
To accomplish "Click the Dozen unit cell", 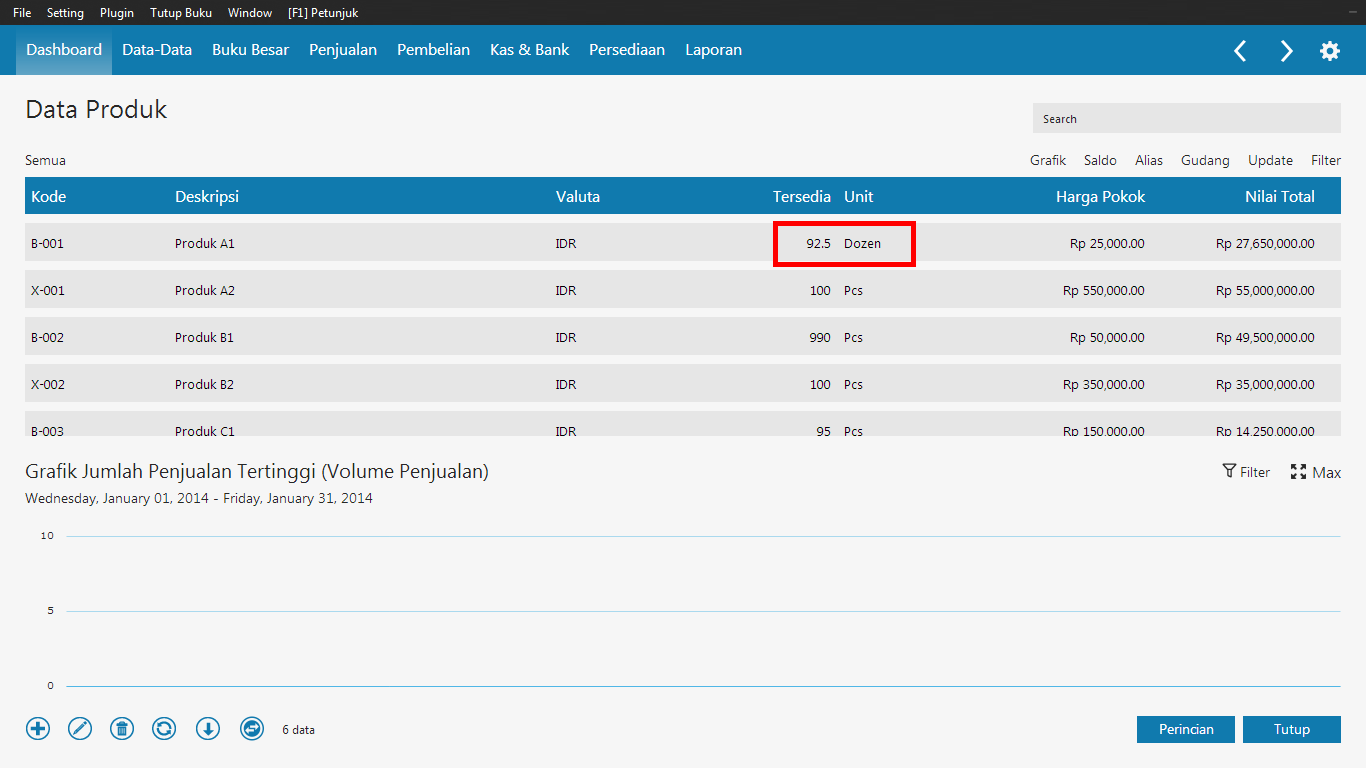I will pos(862,243).
